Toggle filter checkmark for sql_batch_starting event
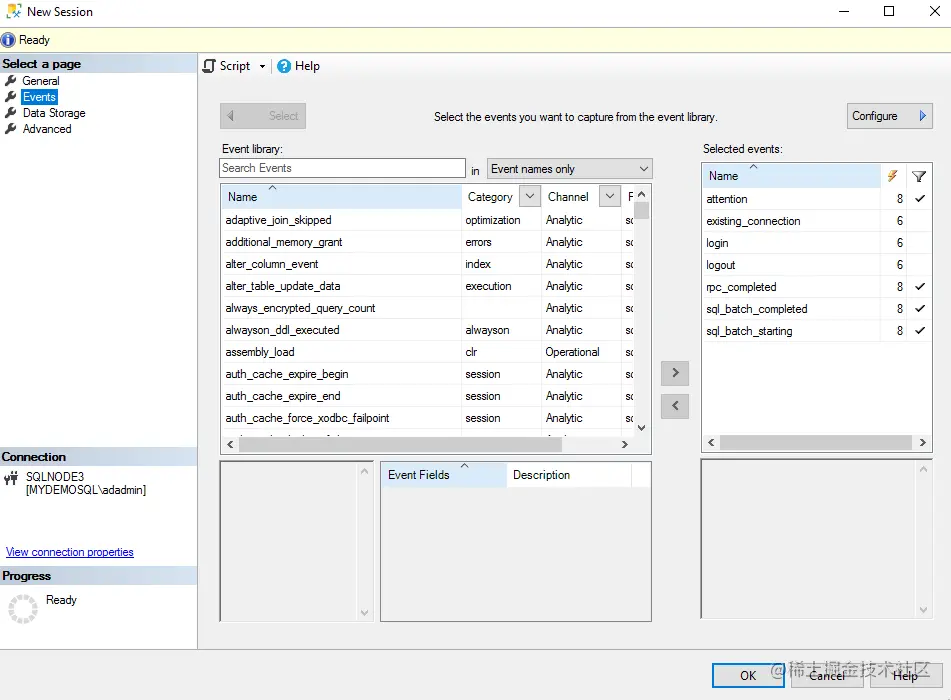The height and width of the screenshot is (700, 951). [x=919, y=331]
